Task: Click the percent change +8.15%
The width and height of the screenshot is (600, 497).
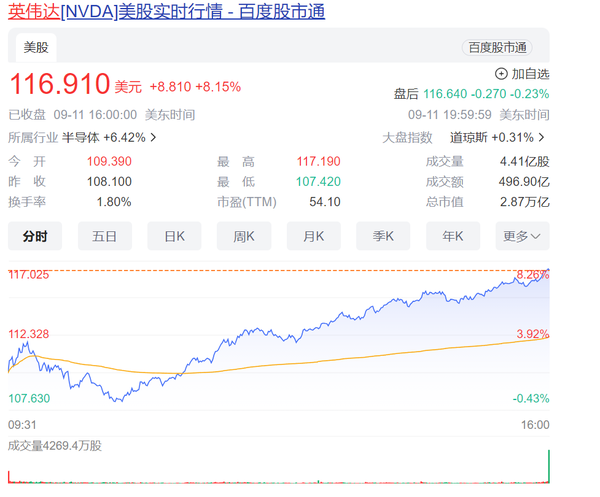Action: click(218, 87)
